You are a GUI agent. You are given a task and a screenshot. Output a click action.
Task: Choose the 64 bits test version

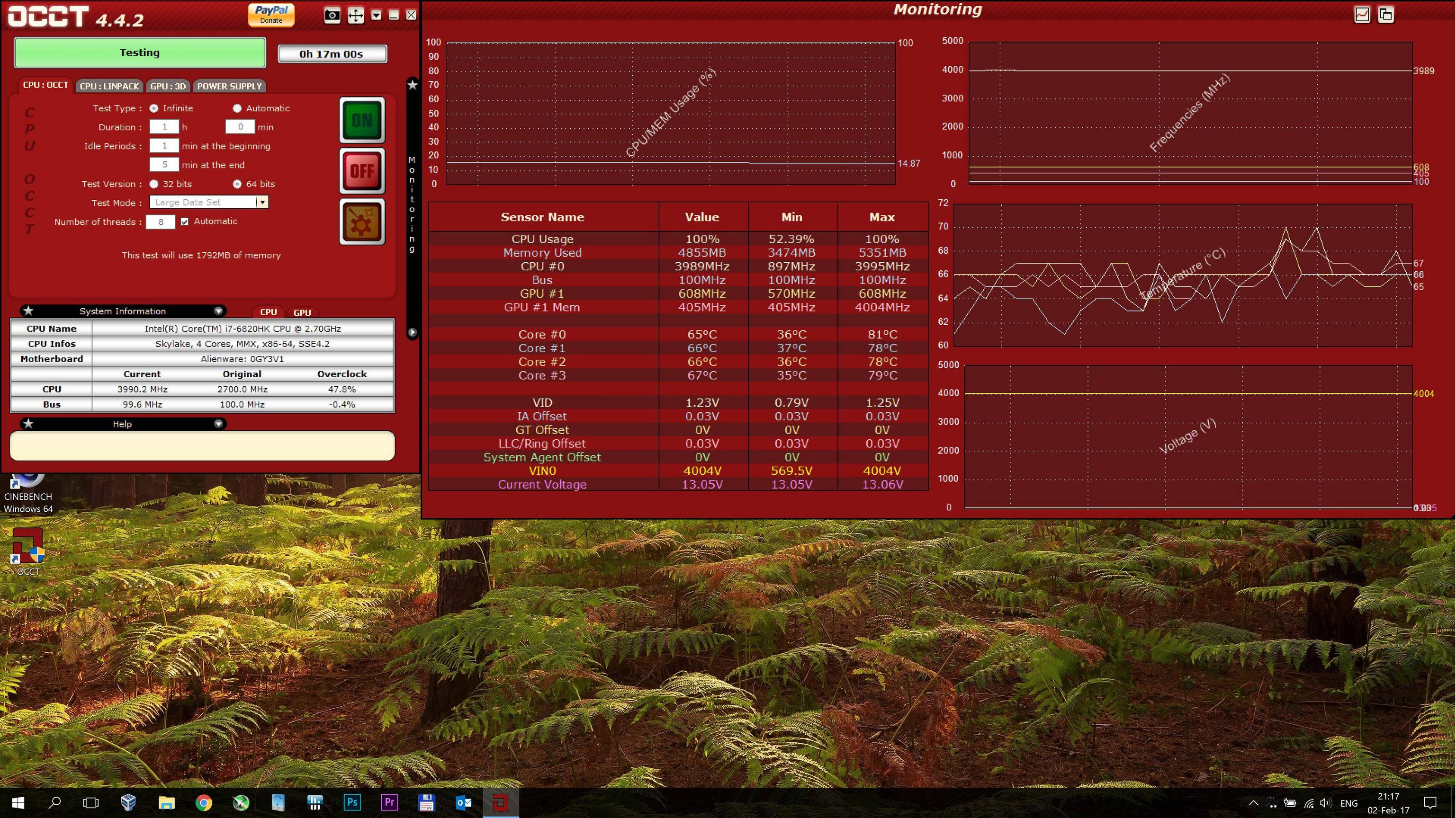click(237, 184)
